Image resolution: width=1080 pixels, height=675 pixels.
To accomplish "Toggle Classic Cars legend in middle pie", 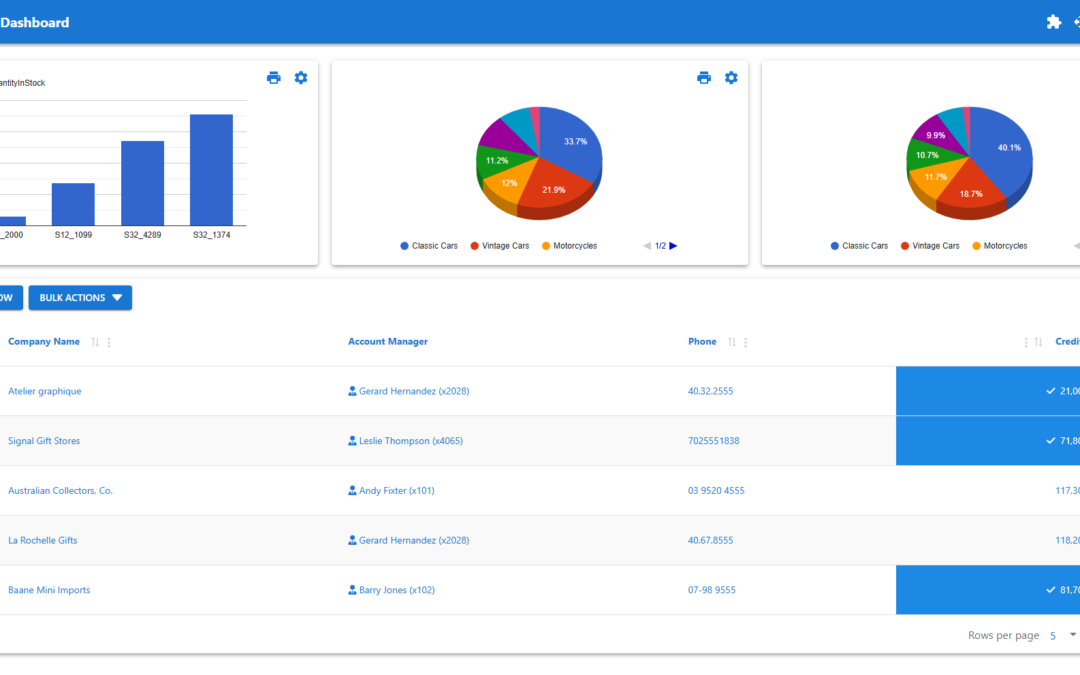I will click(429, 246).
